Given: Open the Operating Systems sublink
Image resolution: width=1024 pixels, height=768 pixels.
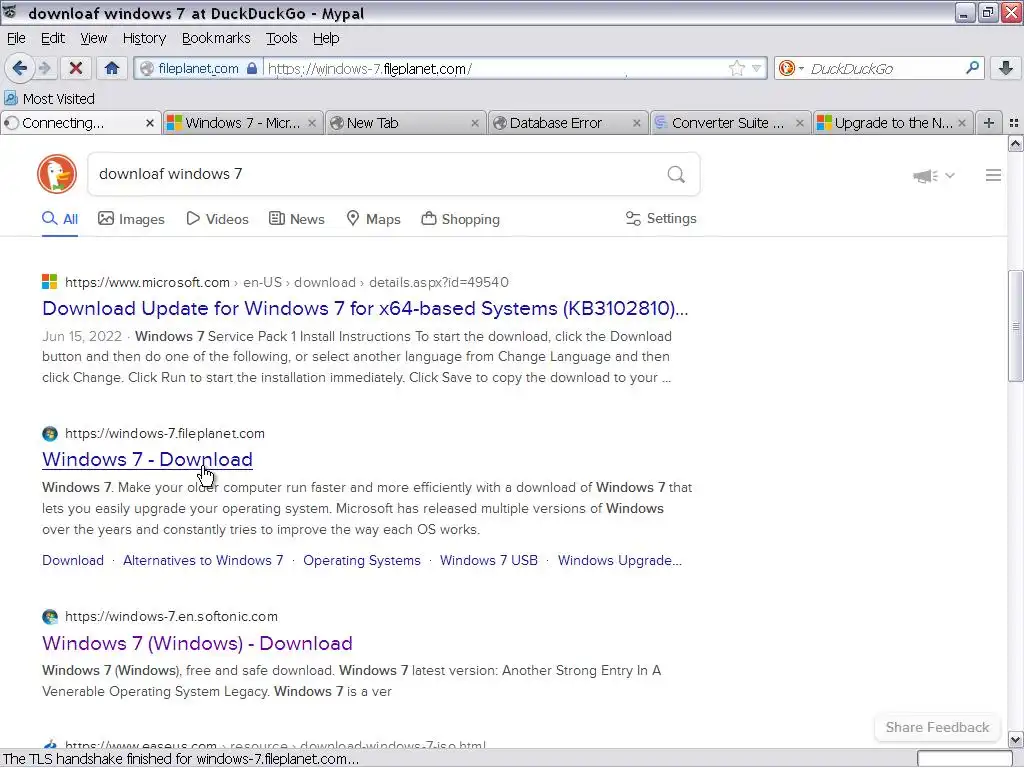Looking at the screenshot, I should (362, 560).
